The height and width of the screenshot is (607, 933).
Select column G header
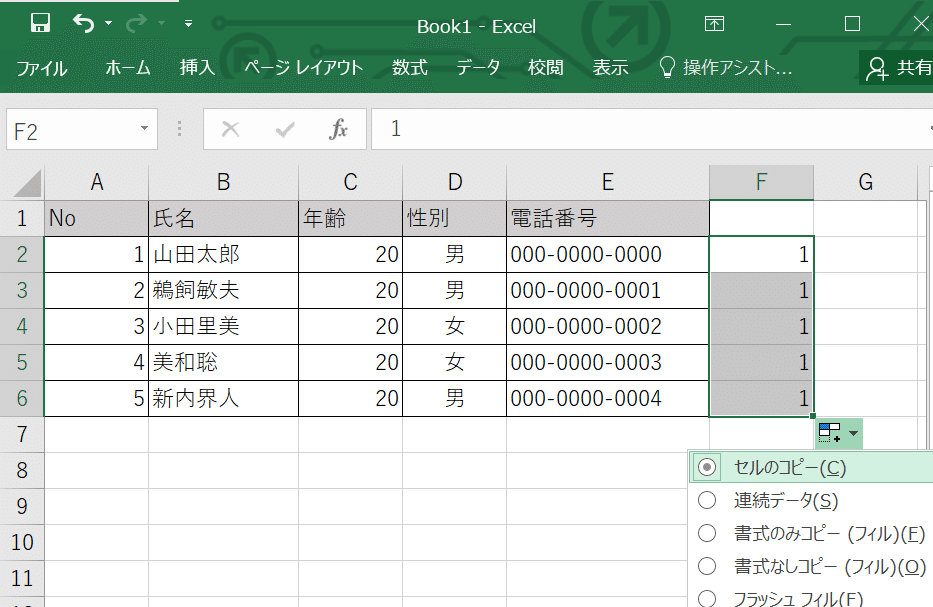click(865, 182)
